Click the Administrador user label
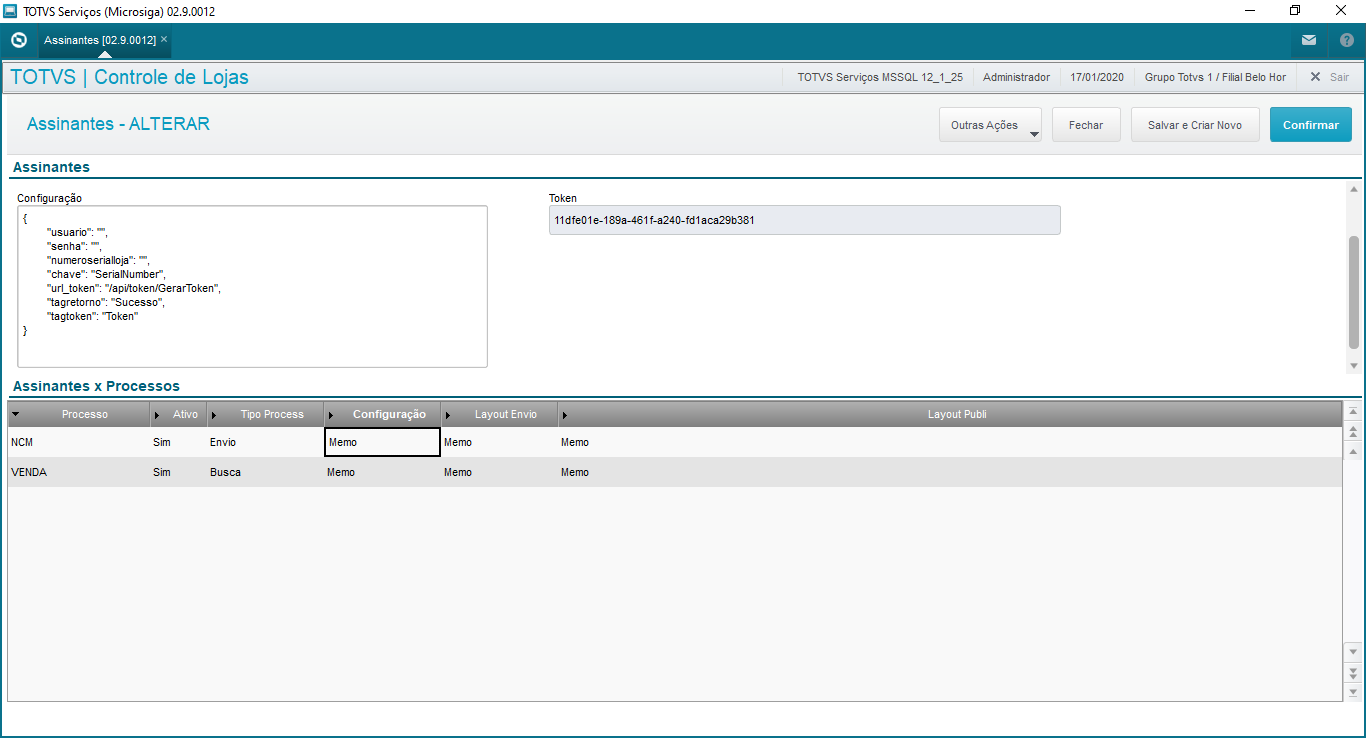 [1016, 77]
